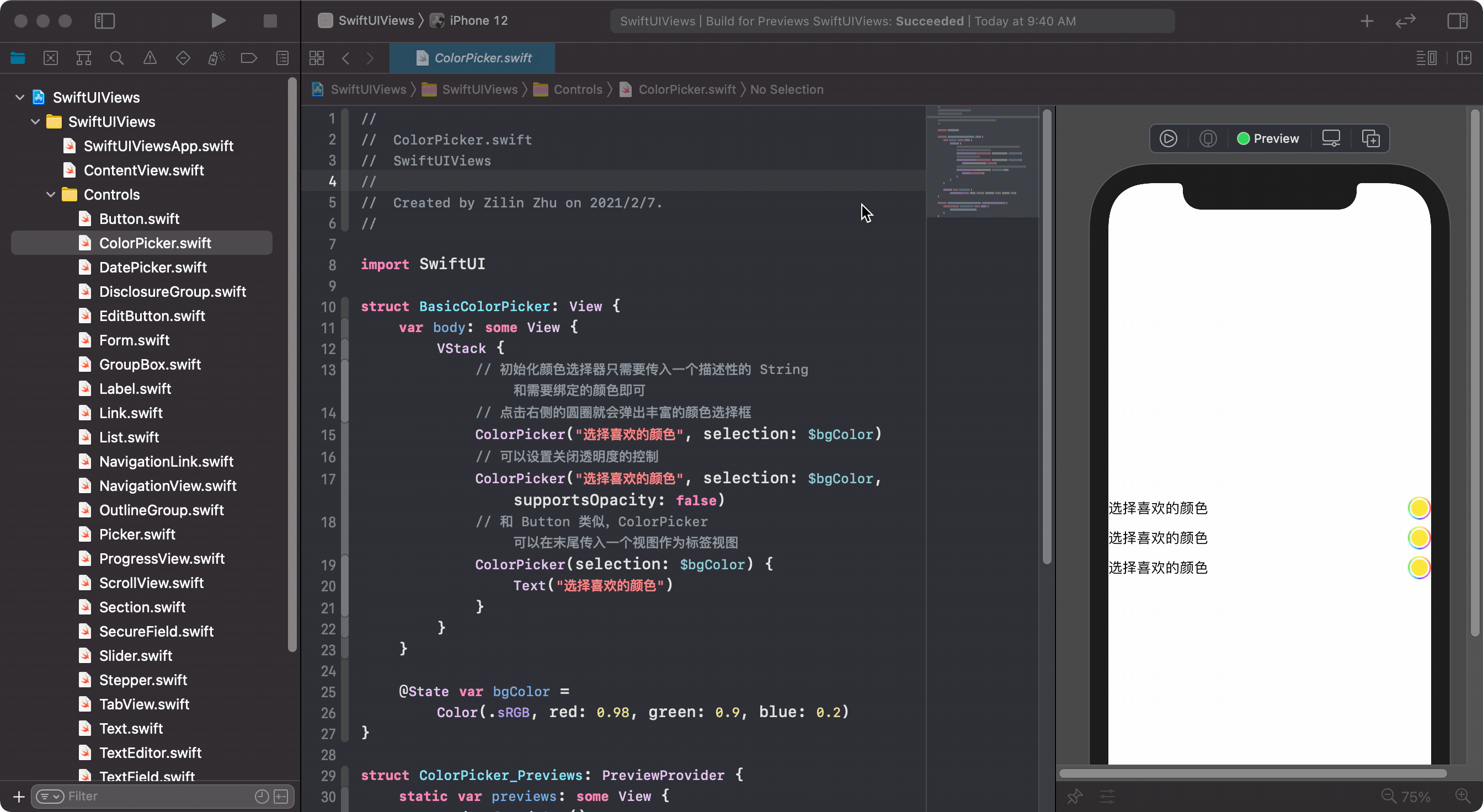Click the navigate forward arrow in editor
This screenshot has height=812, width=1483.
370,58
